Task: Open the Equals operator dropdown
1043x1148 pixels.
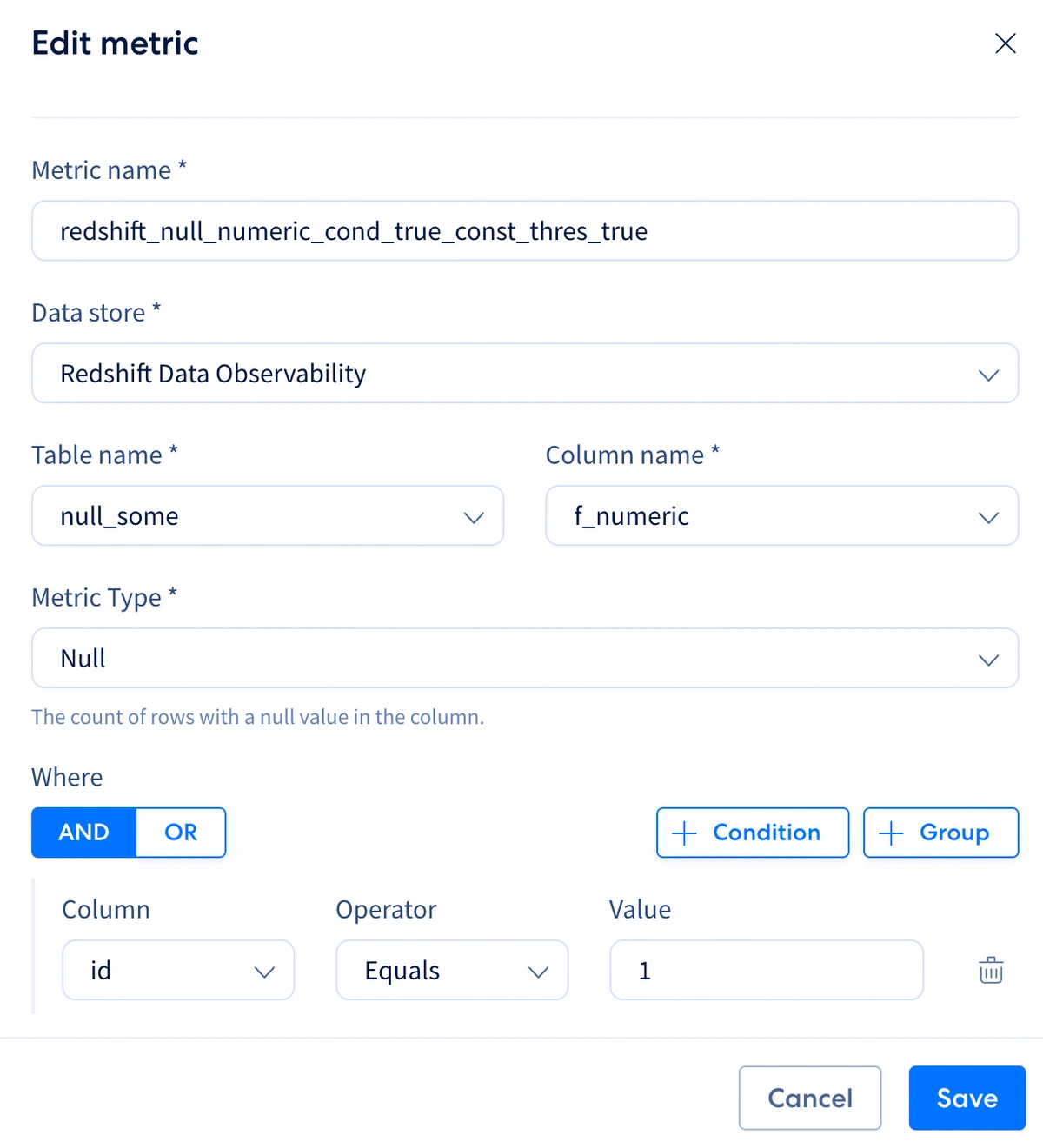Action: click(452, 970)
